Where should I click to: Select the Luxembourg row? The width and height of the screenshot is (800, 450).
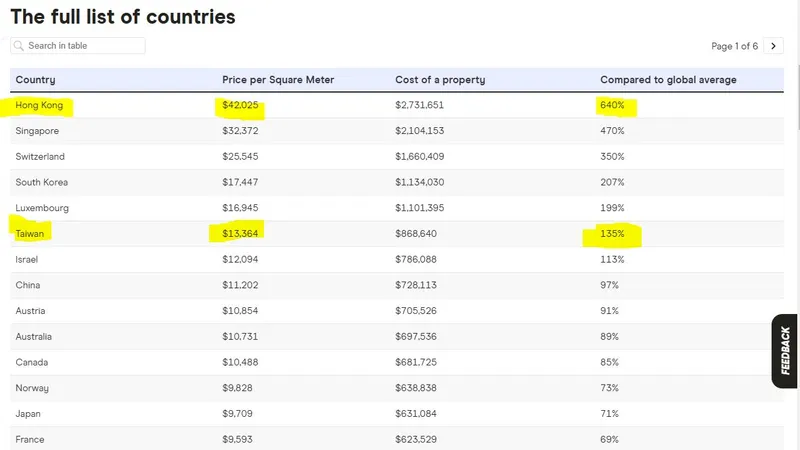42,208
